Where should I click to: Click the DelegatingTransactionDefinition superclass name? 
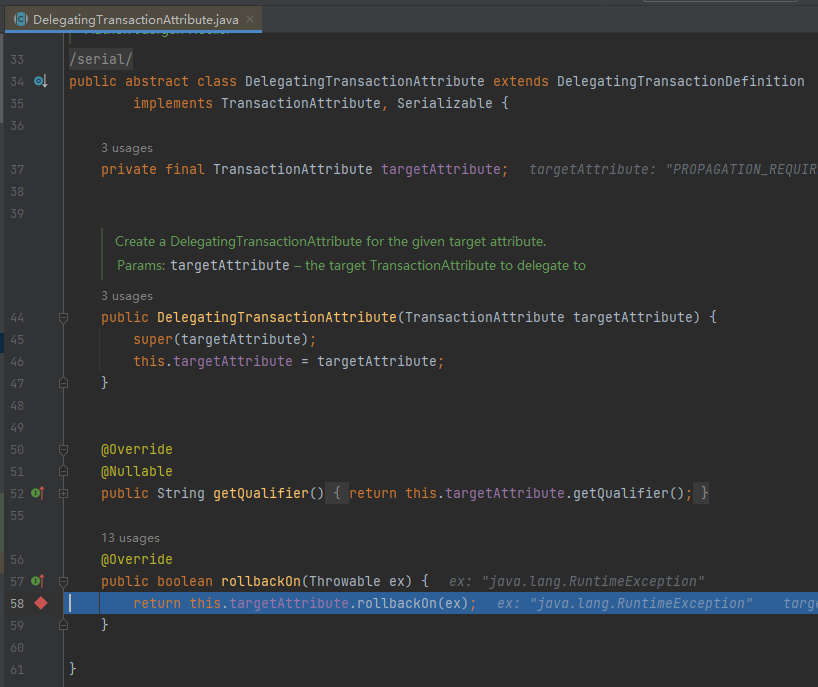point(680,81)
